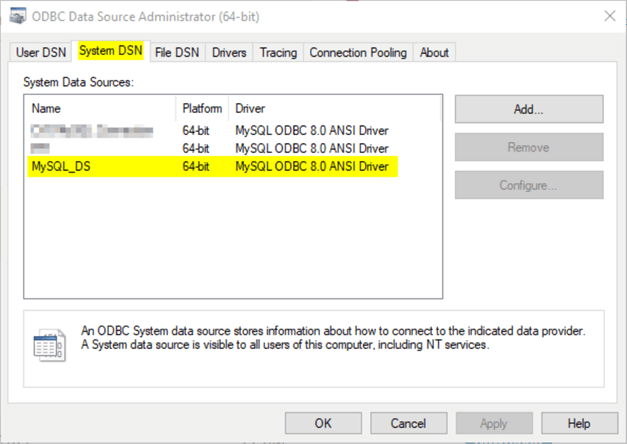Screen dimensions: 627x444
Task: Confirm with the OK button
Action: tap(323, 423)
